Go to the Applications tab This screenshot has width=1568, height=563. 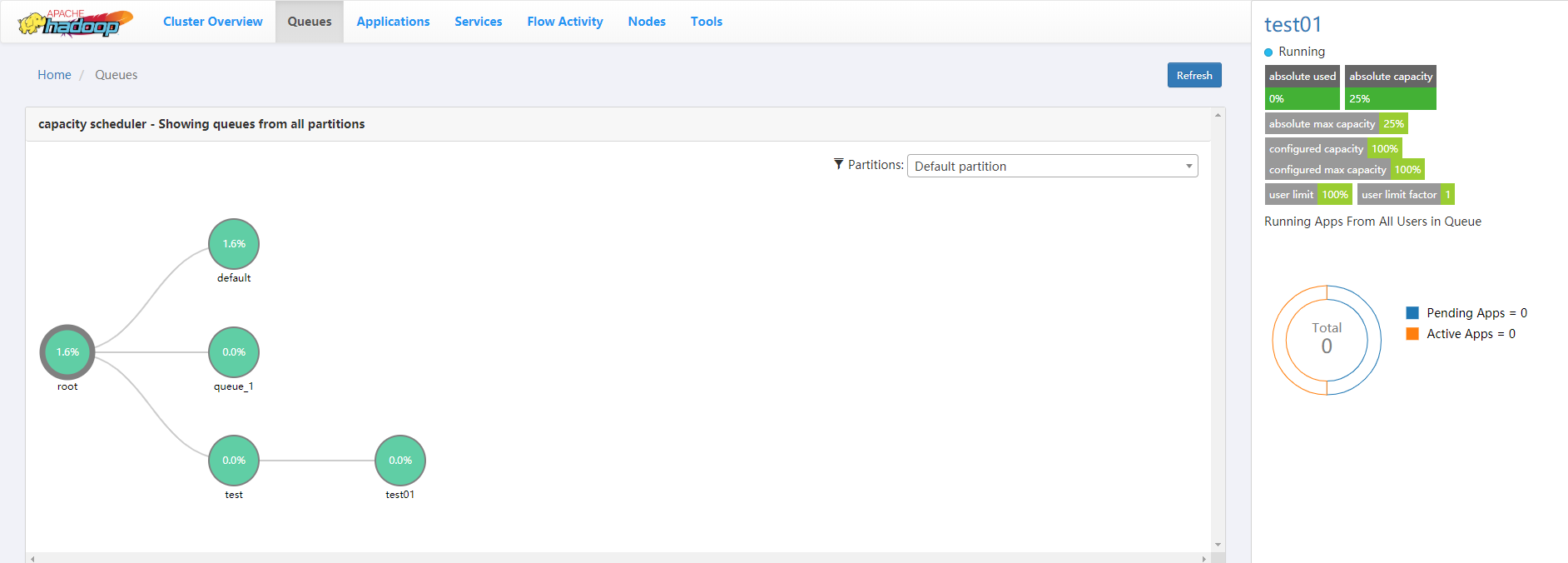point(393,22)
